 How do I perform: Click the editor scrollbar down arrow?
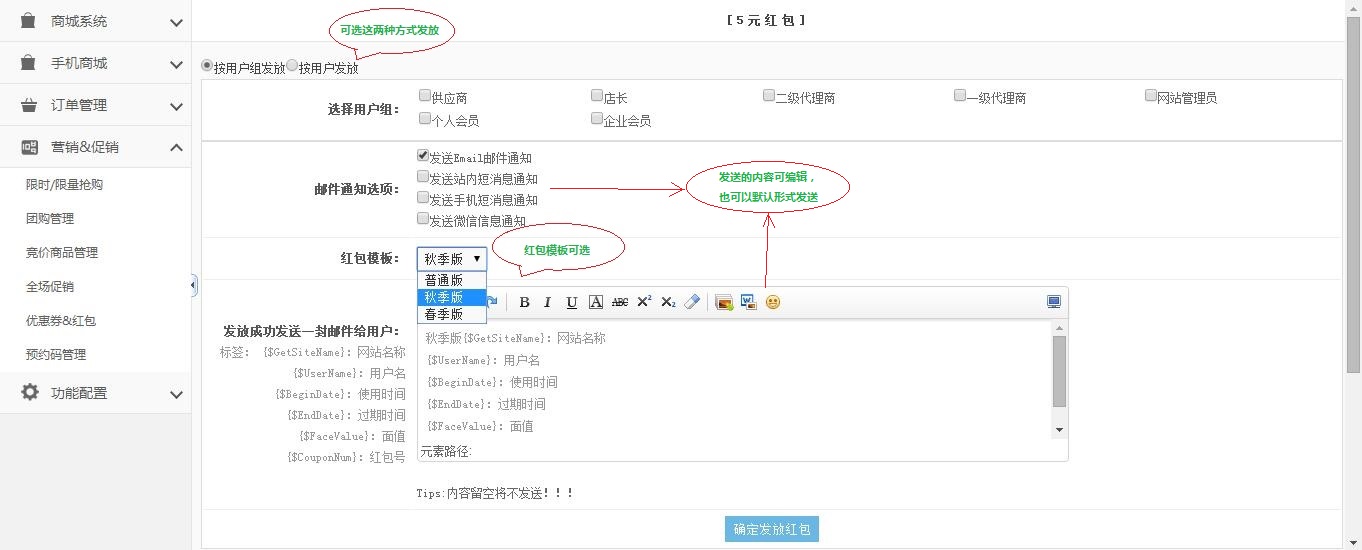coord(1060,430)
